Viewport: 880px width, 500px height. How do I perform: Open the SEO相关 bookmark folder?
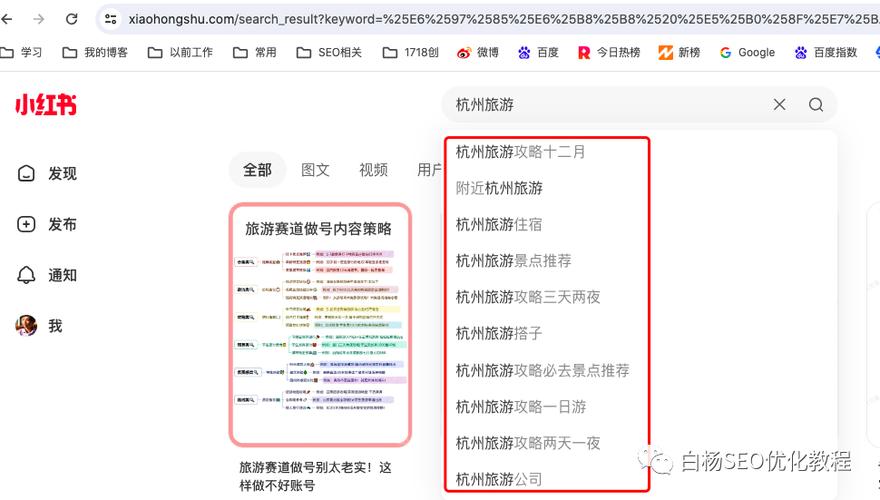329,52
